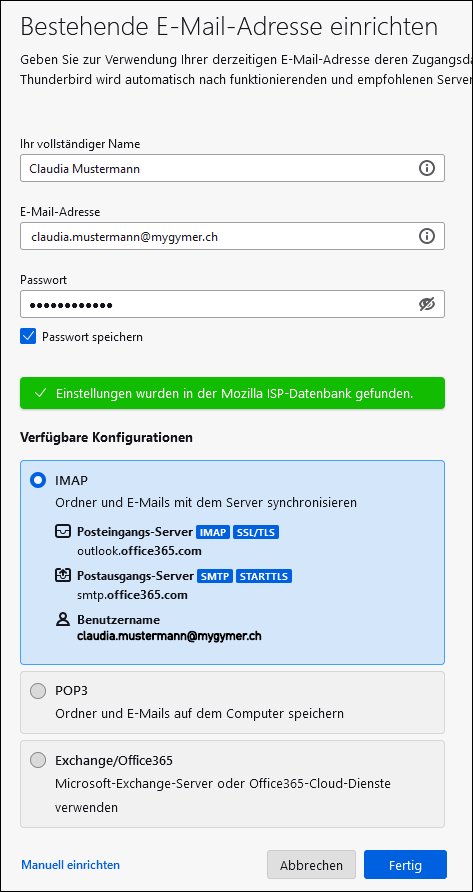473x892 pixels.
Task: Click the info icon in the E-Mail-Adresse field
Action: click(x=426, y=236)
